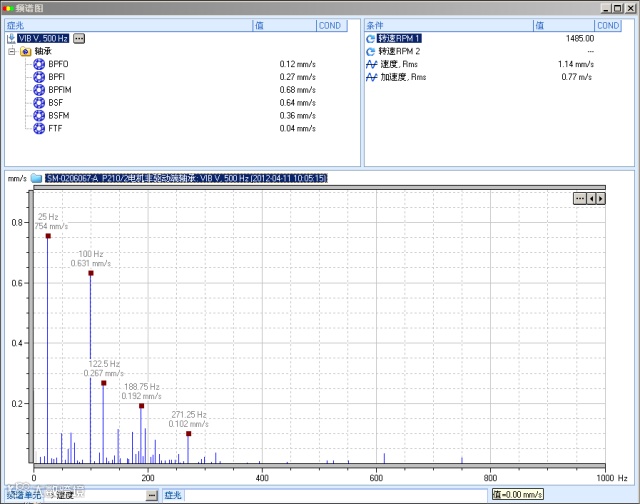Click the horizontal bar above the chart
This screenshot has height=504, width=640.
coord(320,187)
